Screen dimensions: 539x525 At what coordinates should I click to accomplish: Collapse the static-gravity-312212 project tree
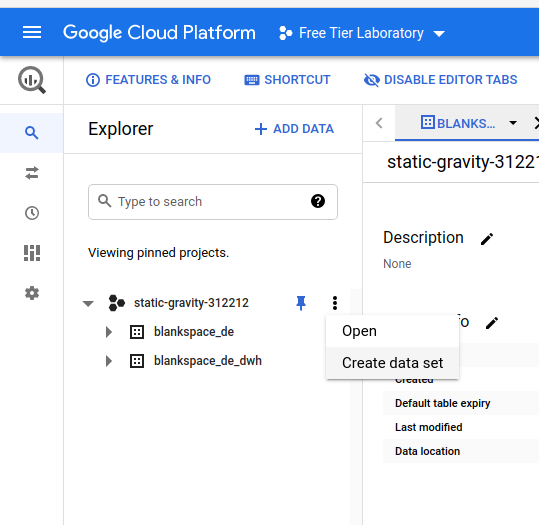[x=88, y=304]
